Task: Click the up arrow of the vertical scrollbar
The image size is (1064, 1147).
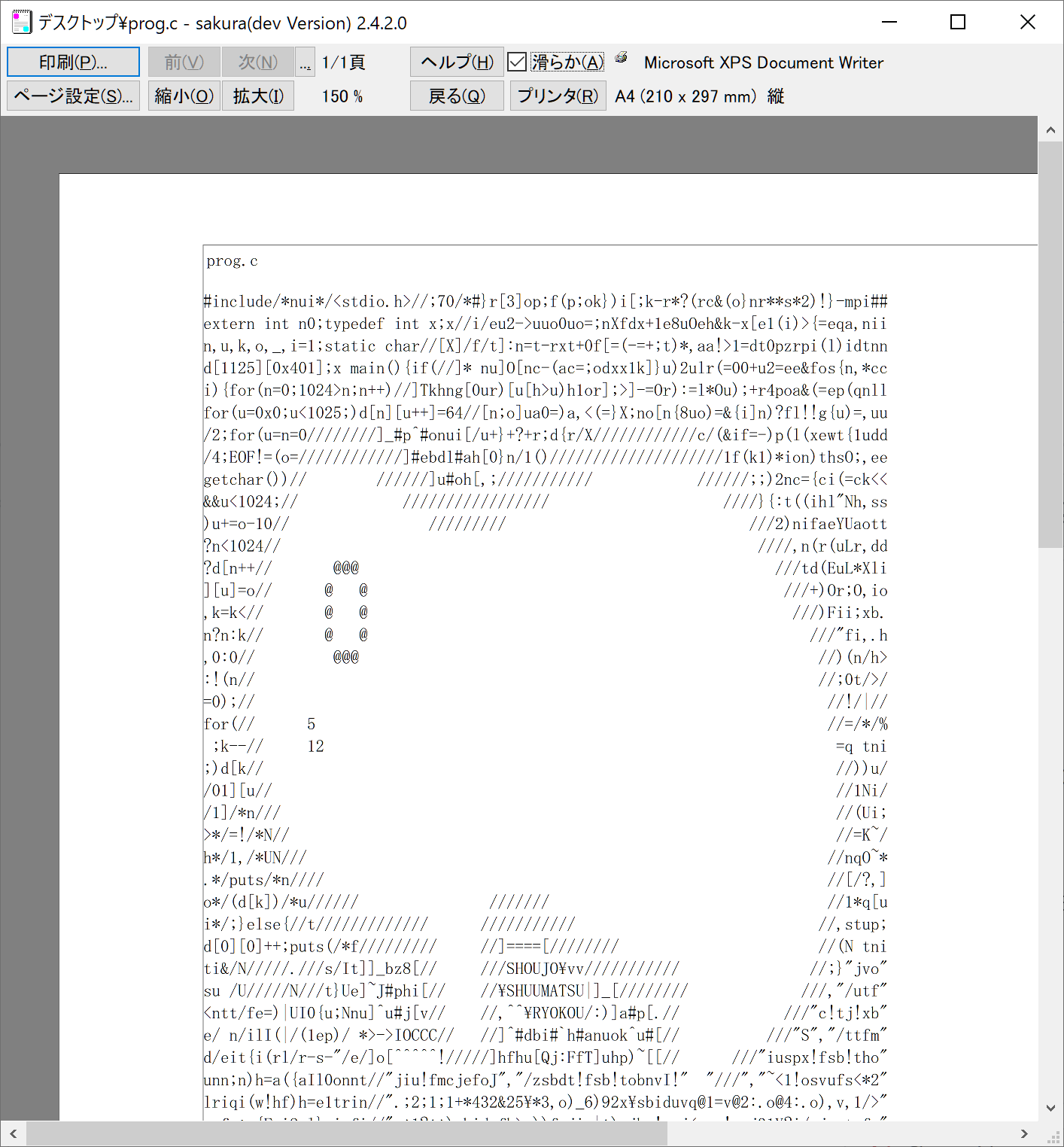Action: click(x=1050, y=129)
